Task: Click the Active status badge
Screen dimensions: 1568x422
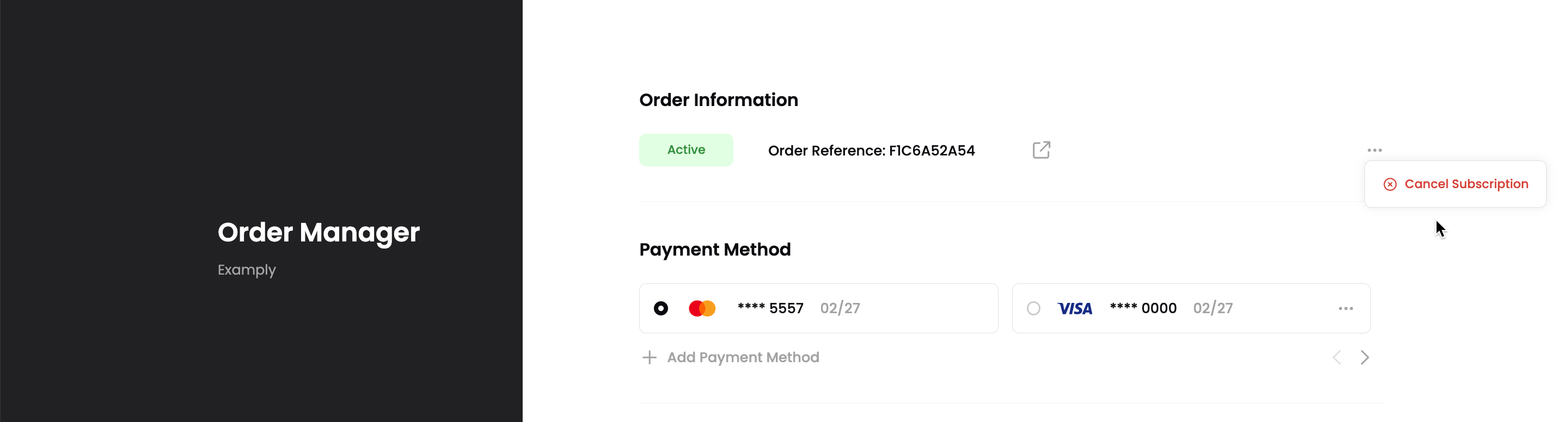Action: point(686,150)
